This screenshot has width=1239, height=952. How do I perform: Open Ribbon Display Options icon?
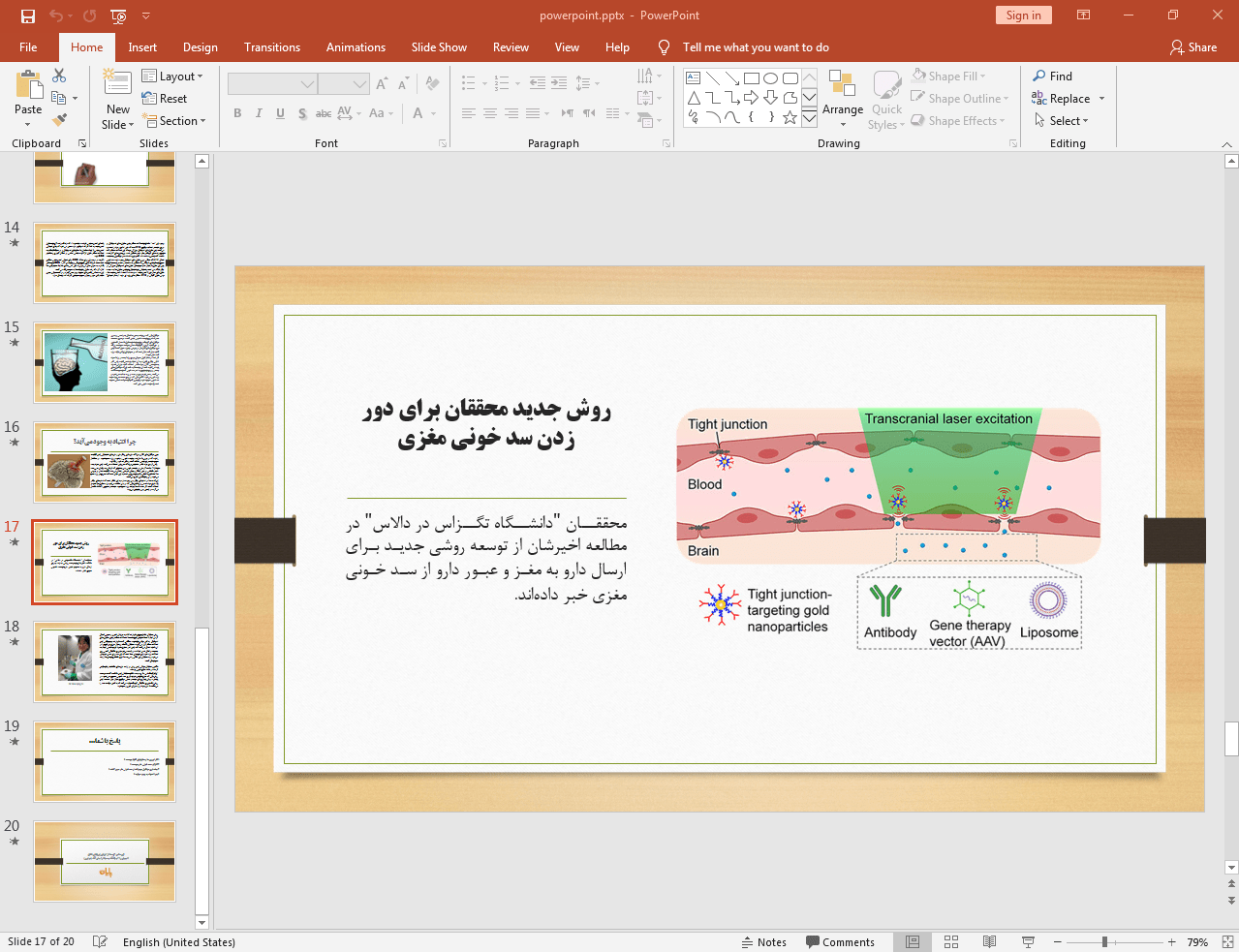[x=1084, y=15]
